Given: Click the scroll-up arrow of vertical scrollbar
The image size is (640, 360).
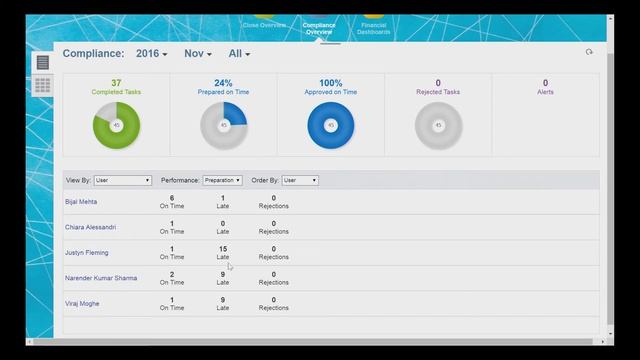Looking at the screenshot, I should (x=610, y=19).
